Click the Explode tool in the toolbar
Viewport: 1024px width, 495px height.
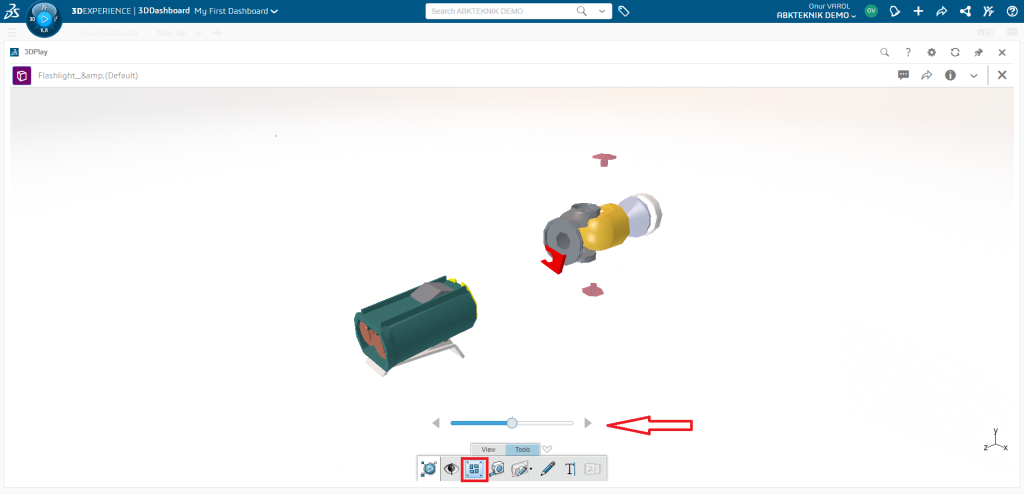(x=474, y=468)
